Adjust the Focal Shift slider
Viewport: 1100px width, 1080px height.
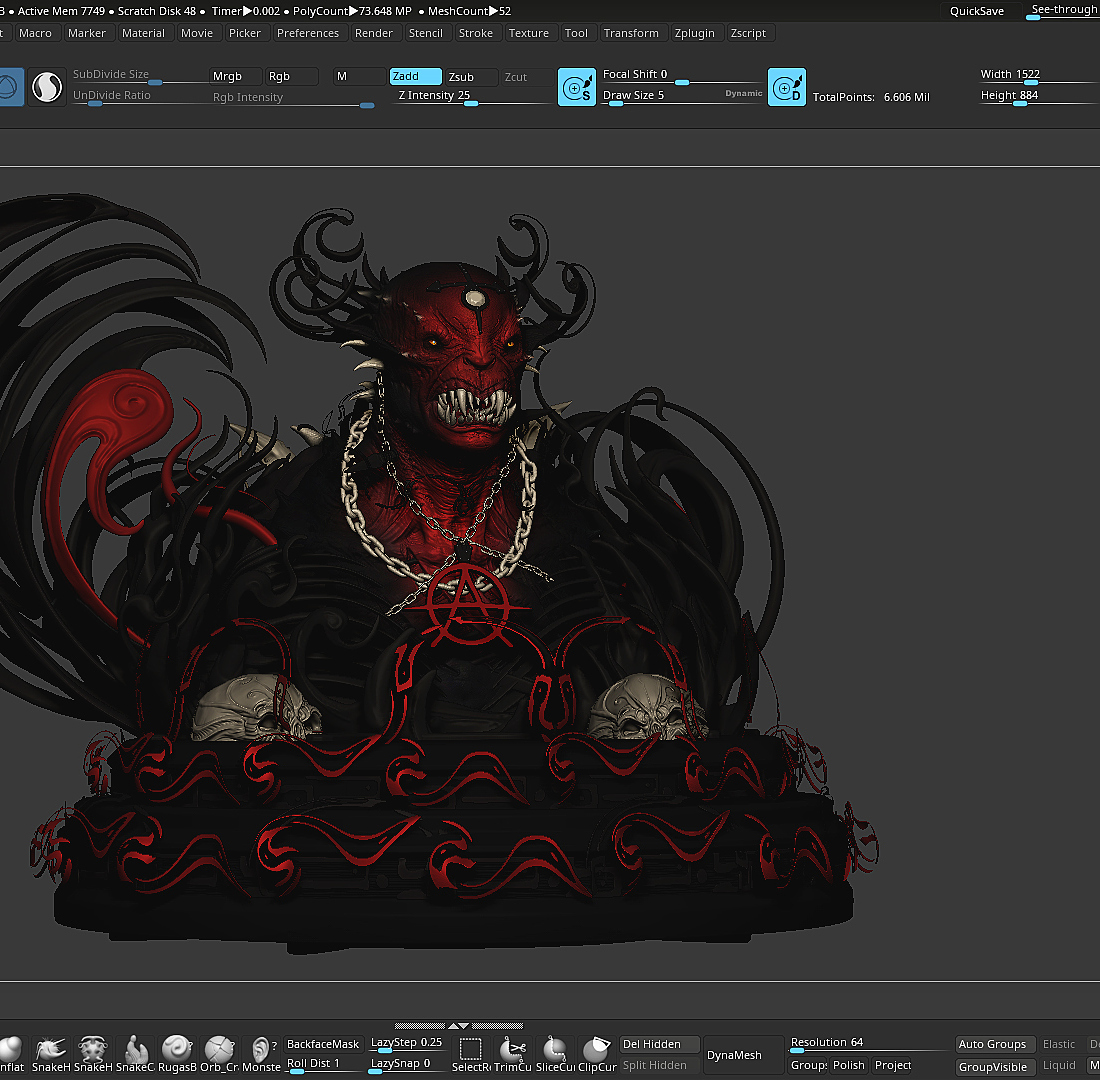pos(681,76)
